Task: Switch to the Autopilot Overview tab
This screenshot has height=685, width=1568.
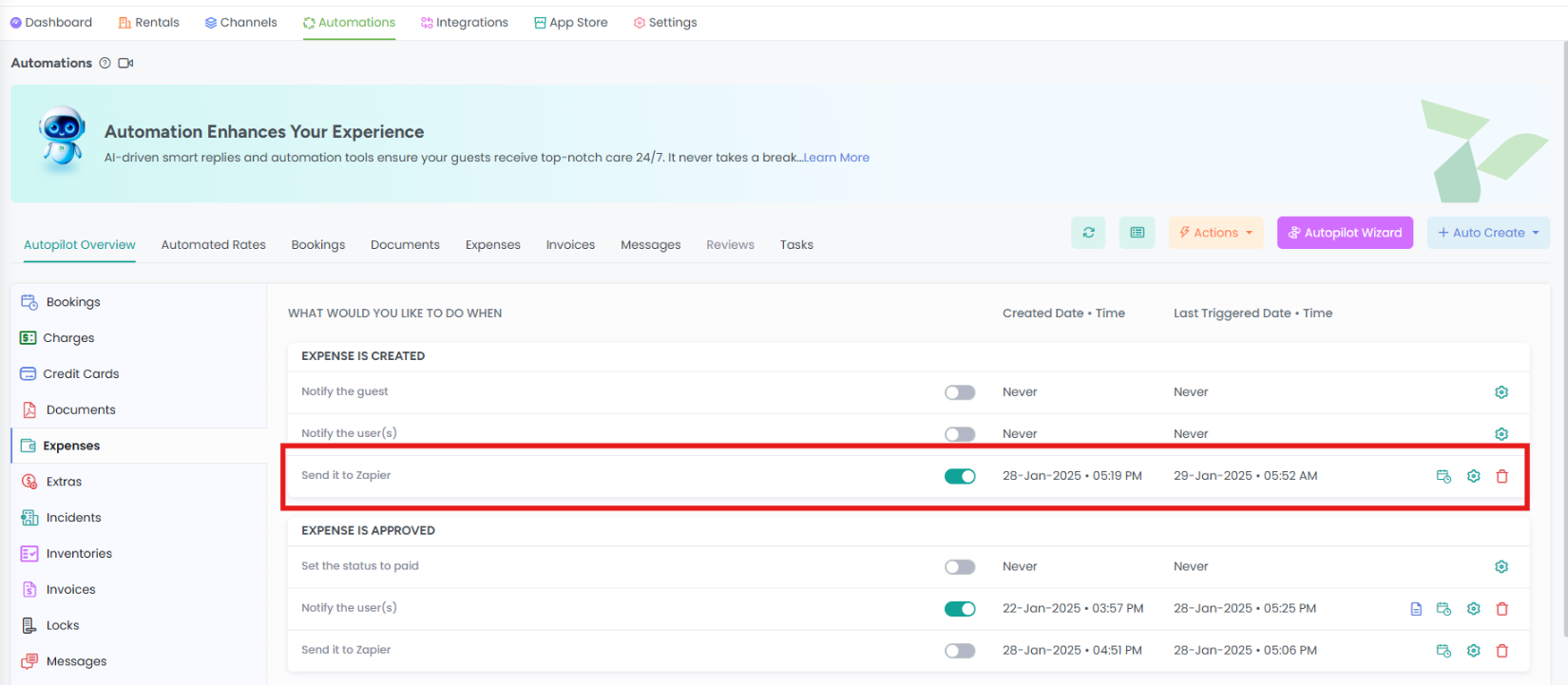Action: [80, 244]
